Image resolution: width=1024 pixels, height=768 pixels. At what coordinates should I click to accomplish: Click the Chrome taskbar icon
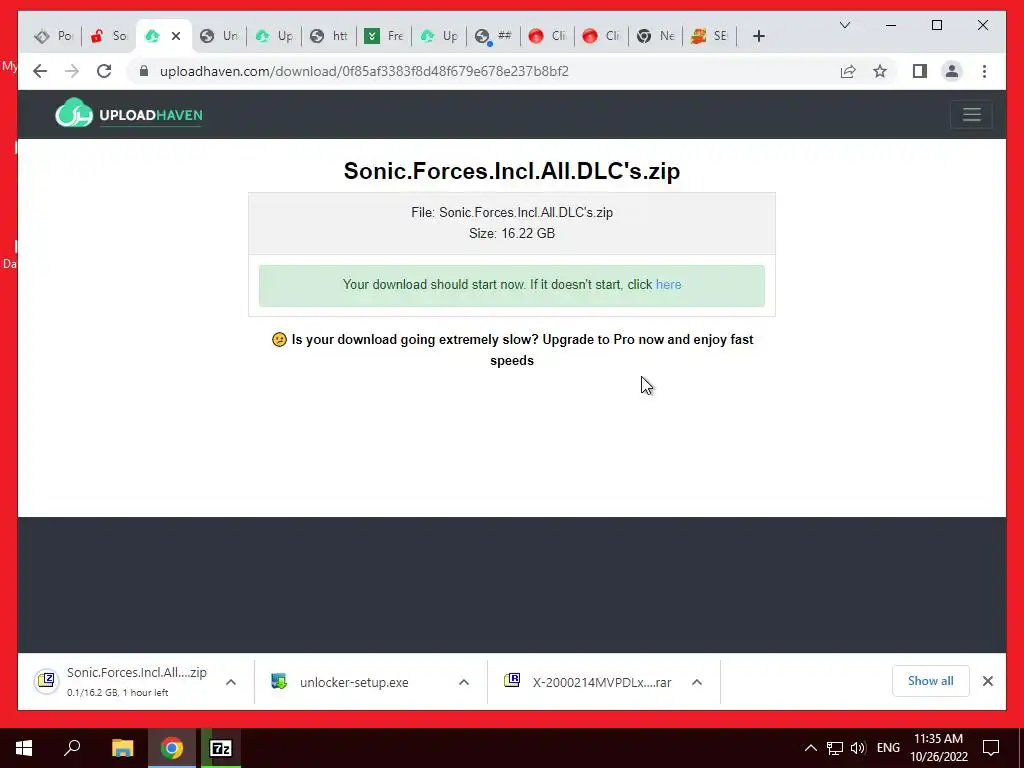172,748
